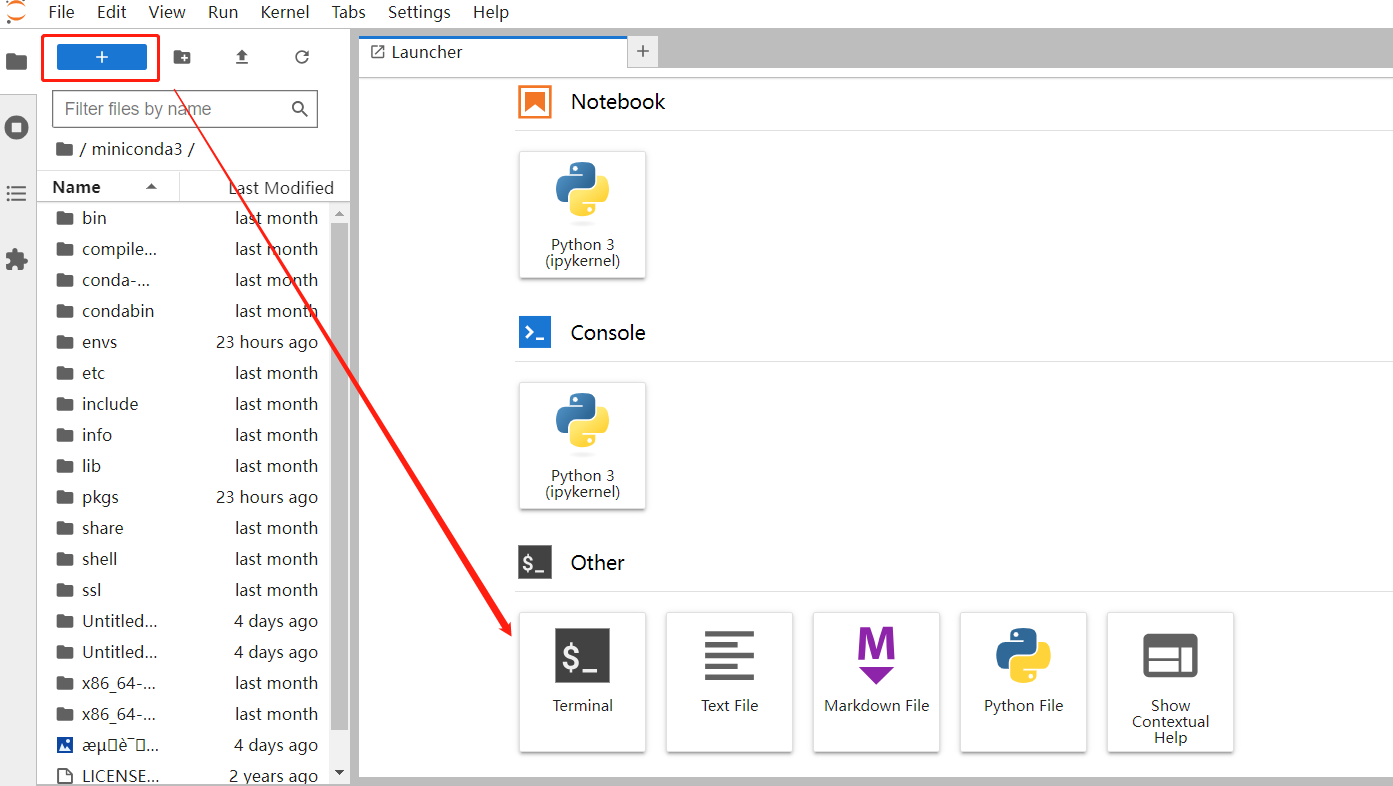This screenshot has width=1393, height=786.
Task: Click the folder icon beside pkgs
Action: click(x=65, y=497)
